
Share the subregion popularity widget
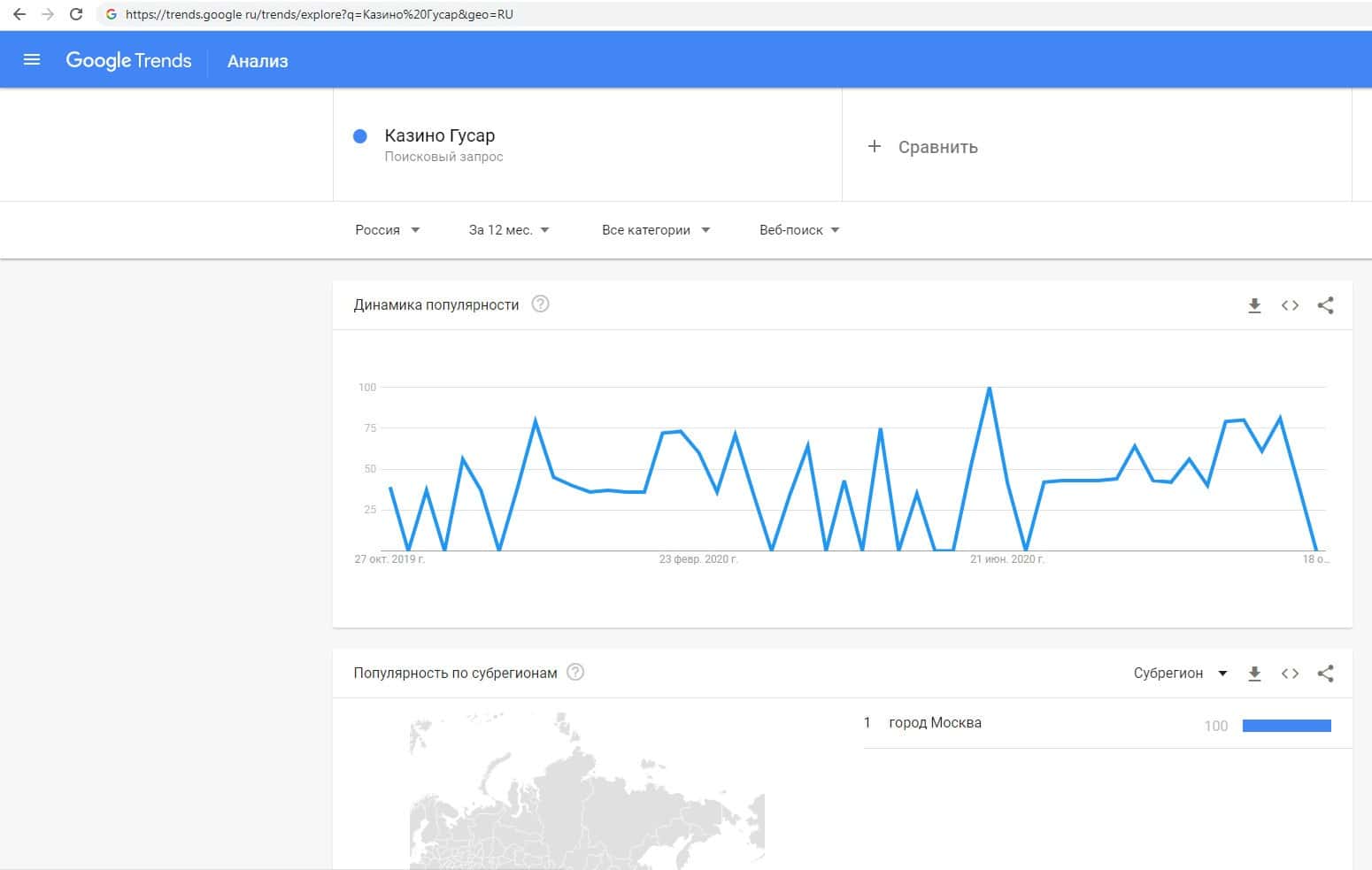tap(1325, 674)
